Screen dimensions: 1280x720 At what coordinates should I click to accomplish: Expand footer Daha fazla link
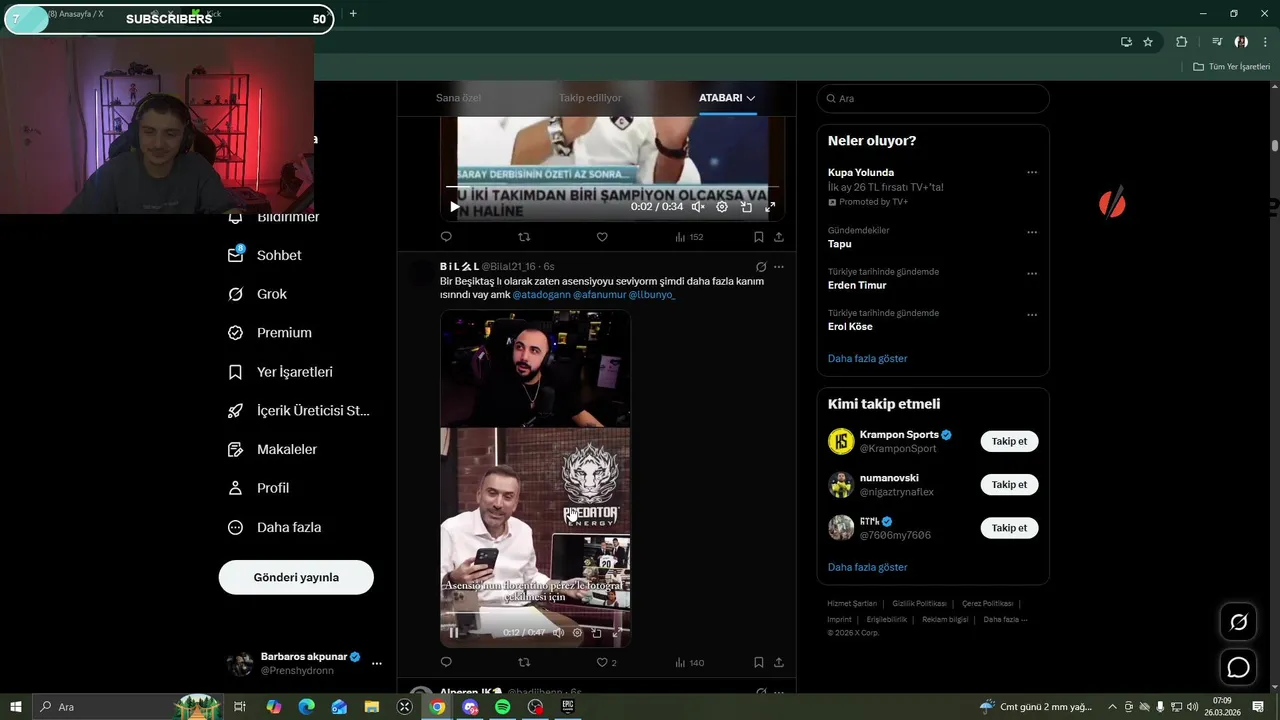pos(1005,619)
